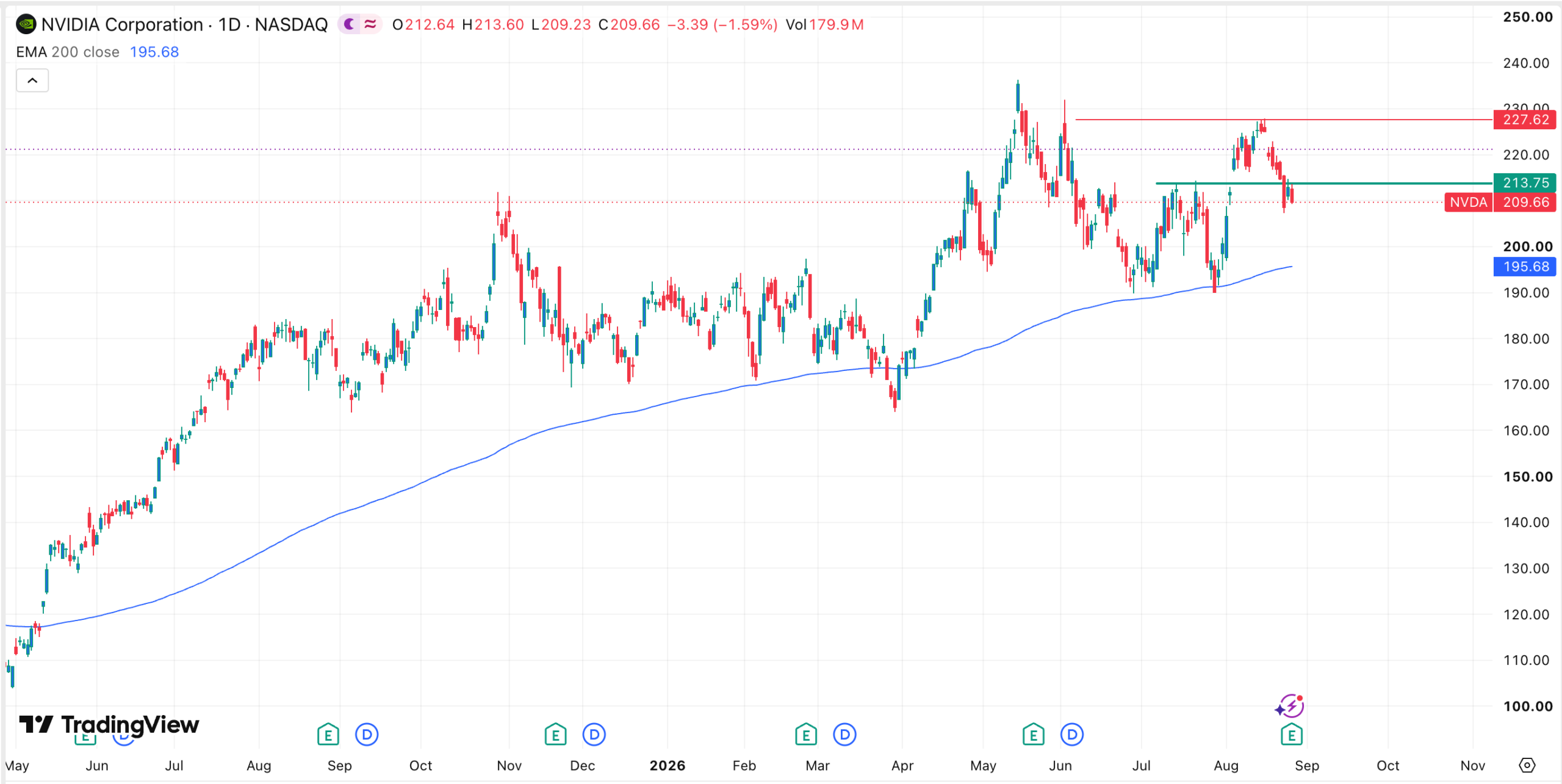Click the close price C209.66
Screen dimensions: 1562x784
[629, 24]
